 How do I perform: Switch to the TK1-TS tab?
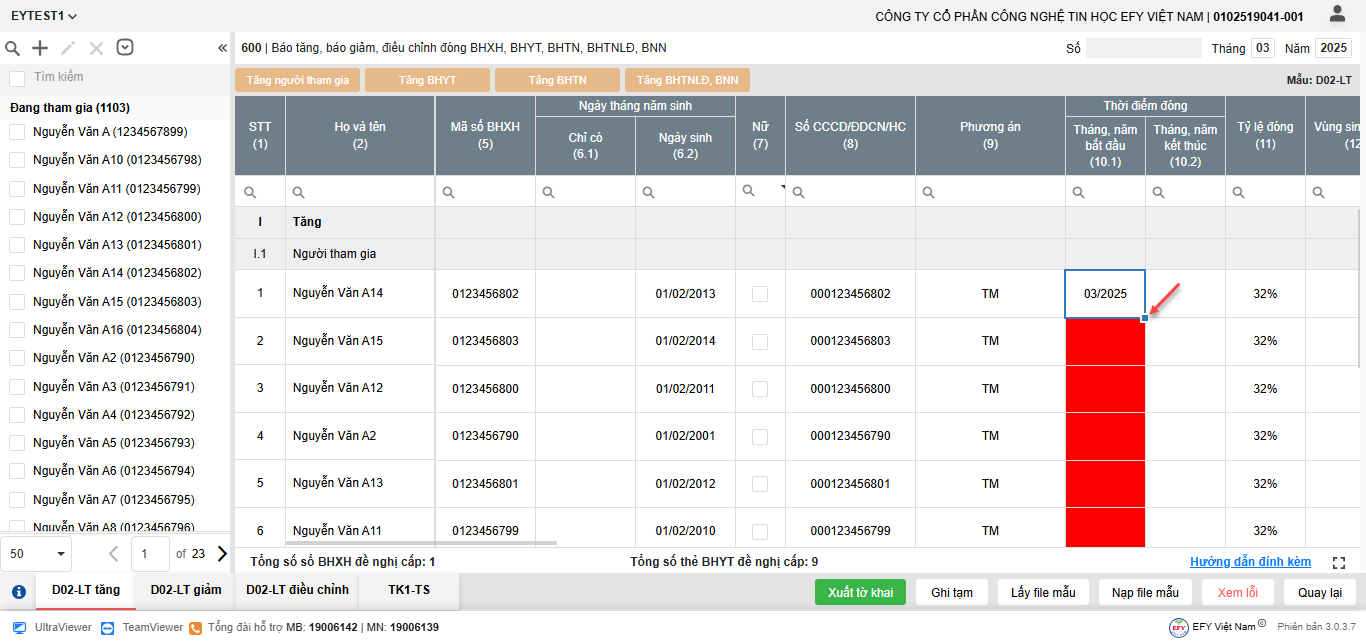point(409,590)
